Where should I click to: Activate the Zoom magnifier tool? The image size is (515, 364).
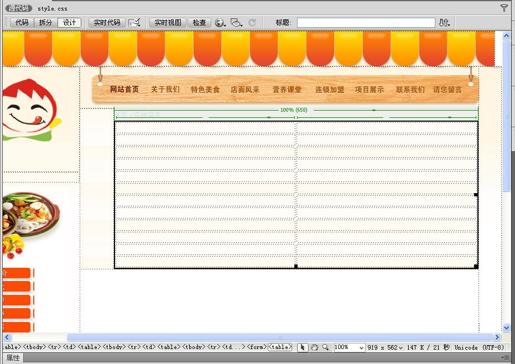(x=326, y=347)
